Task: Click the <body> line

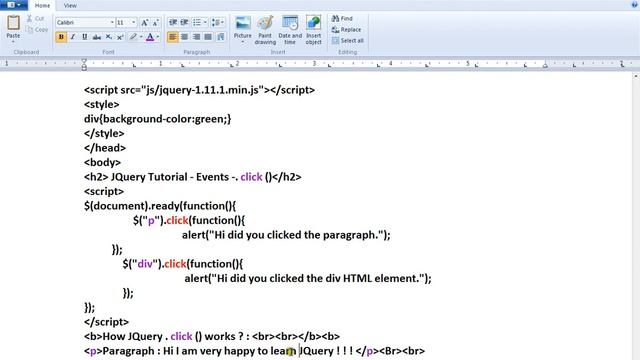Action: click(102, 162)
